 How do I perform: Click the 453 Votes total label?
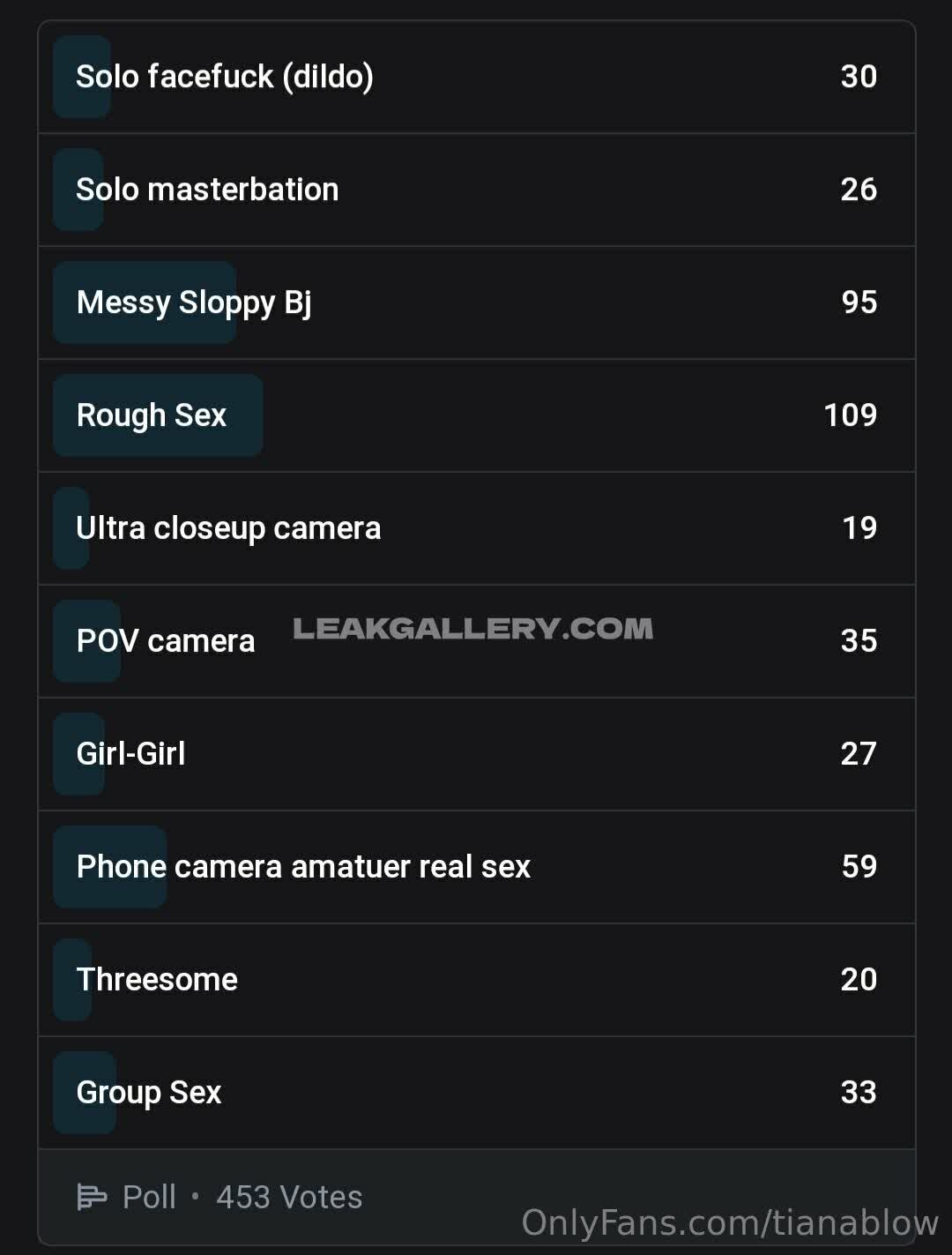point(289,1197)
